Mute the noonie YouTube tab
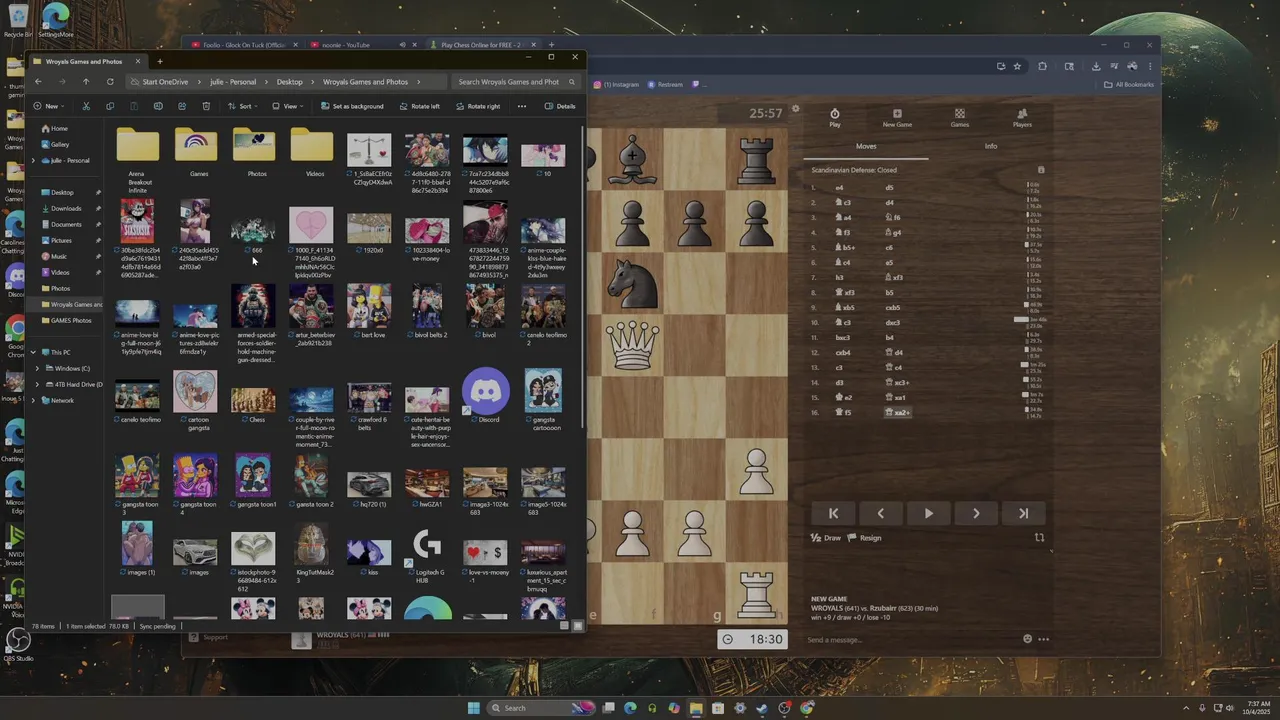 pos(402,45)
